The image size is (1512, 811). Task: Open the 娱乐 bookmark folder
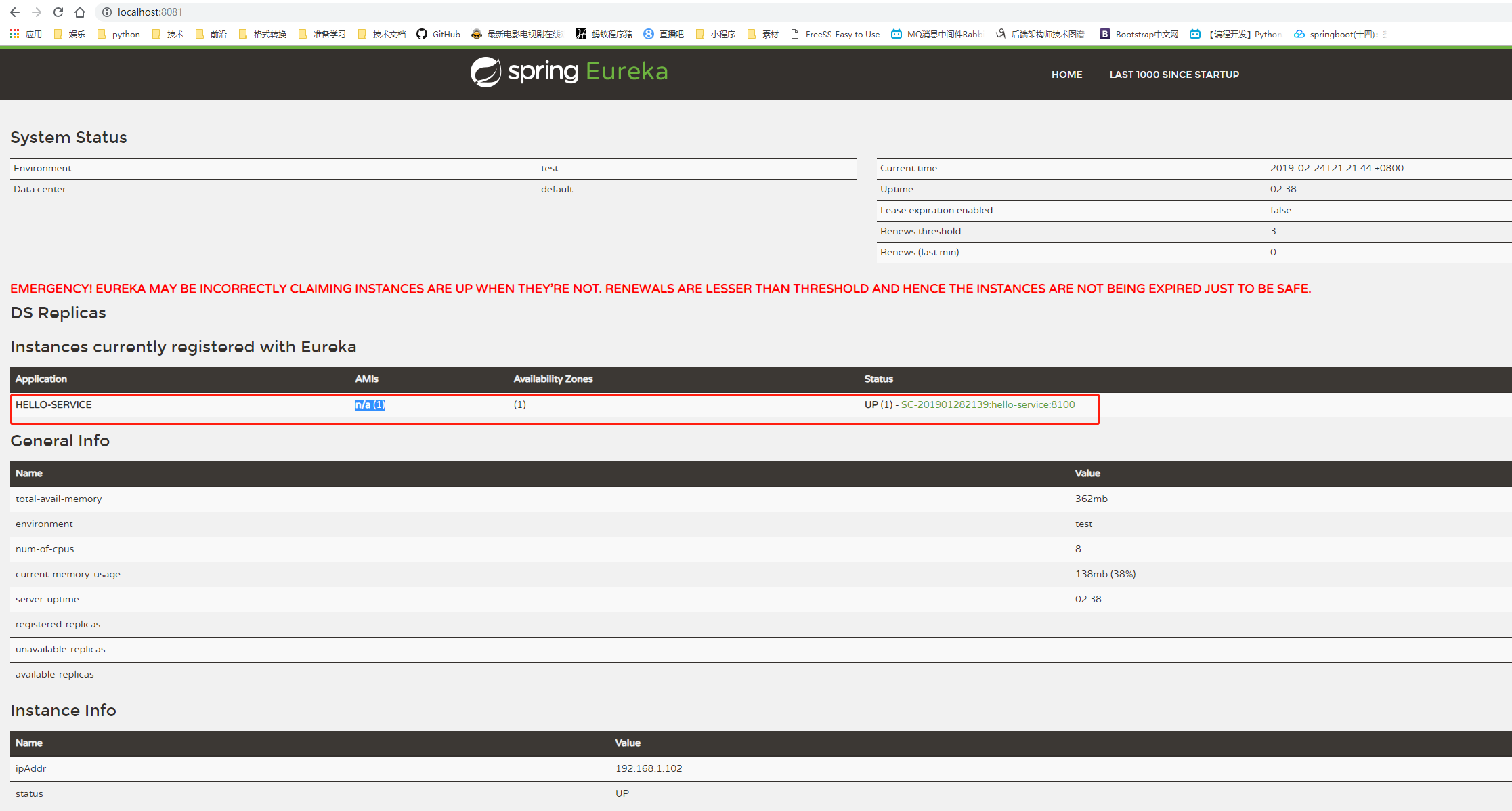tap(70, 34)
